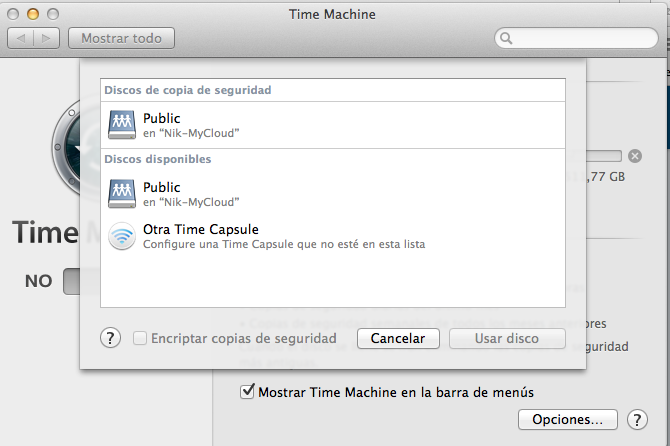Image resolution: width=670 pixels, height=446 pixels.
Task: Focus the preferences search field
Action: [580, 39]
